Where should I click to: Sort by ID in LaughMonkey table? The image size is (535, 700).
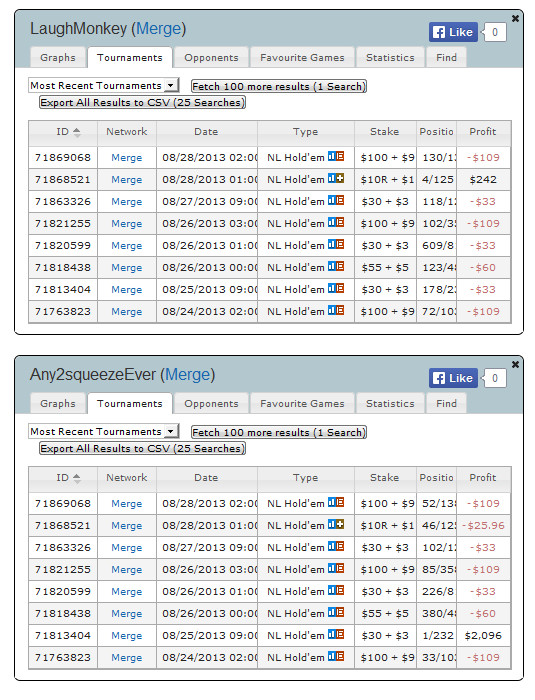(63, 132)
